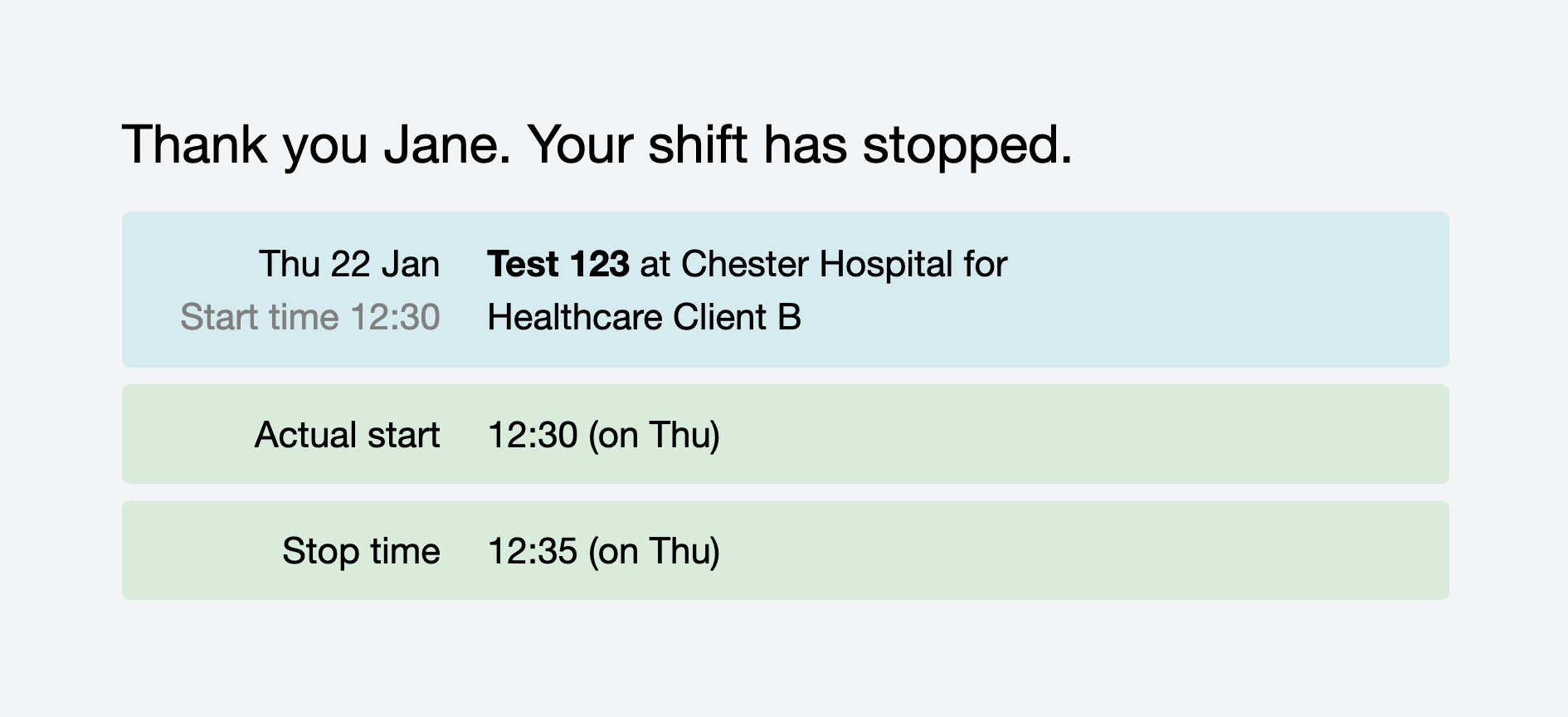Click the stop time value '12:35'
The width and height of the screenshot is (1568, 717).
[x=532, y=551]
